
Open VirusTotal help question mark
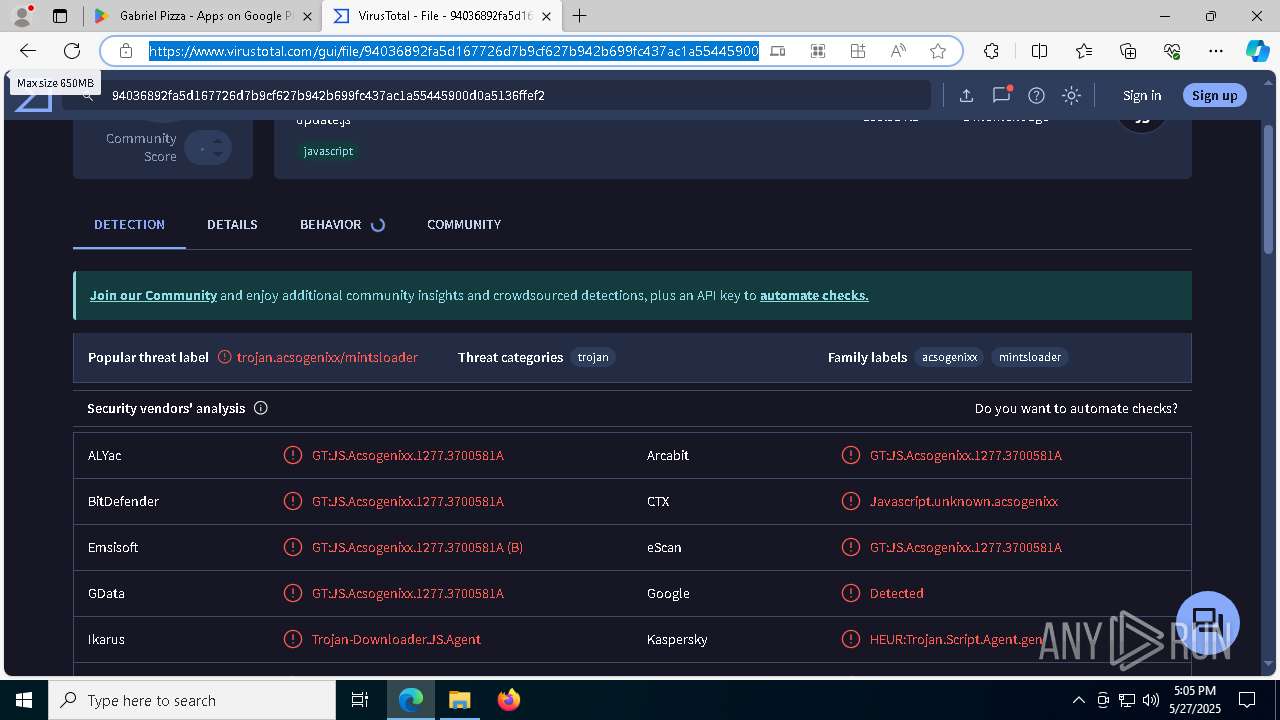(x=1036, y=95)
